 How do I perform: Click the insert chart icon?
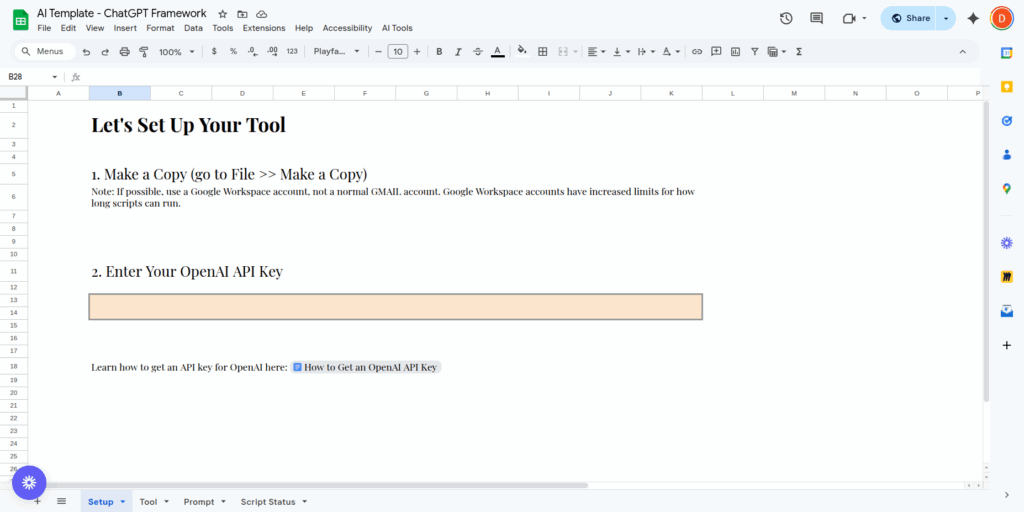(x=735, y=52)
